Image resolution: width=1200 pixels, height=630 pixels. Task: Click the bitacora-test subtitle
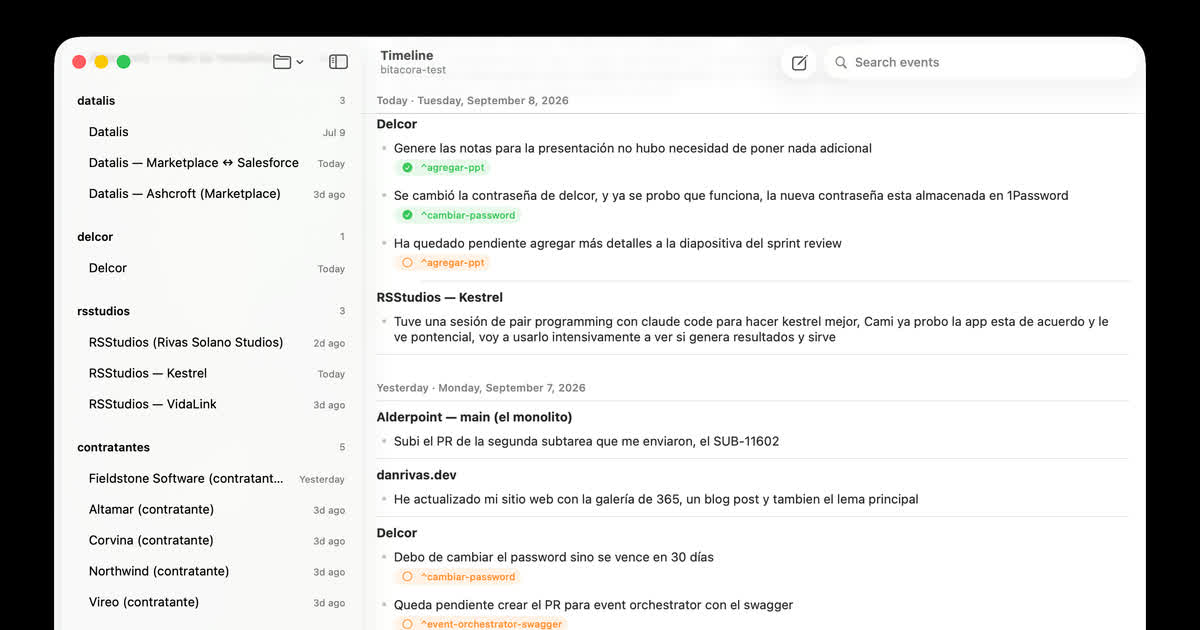[413, 70]
